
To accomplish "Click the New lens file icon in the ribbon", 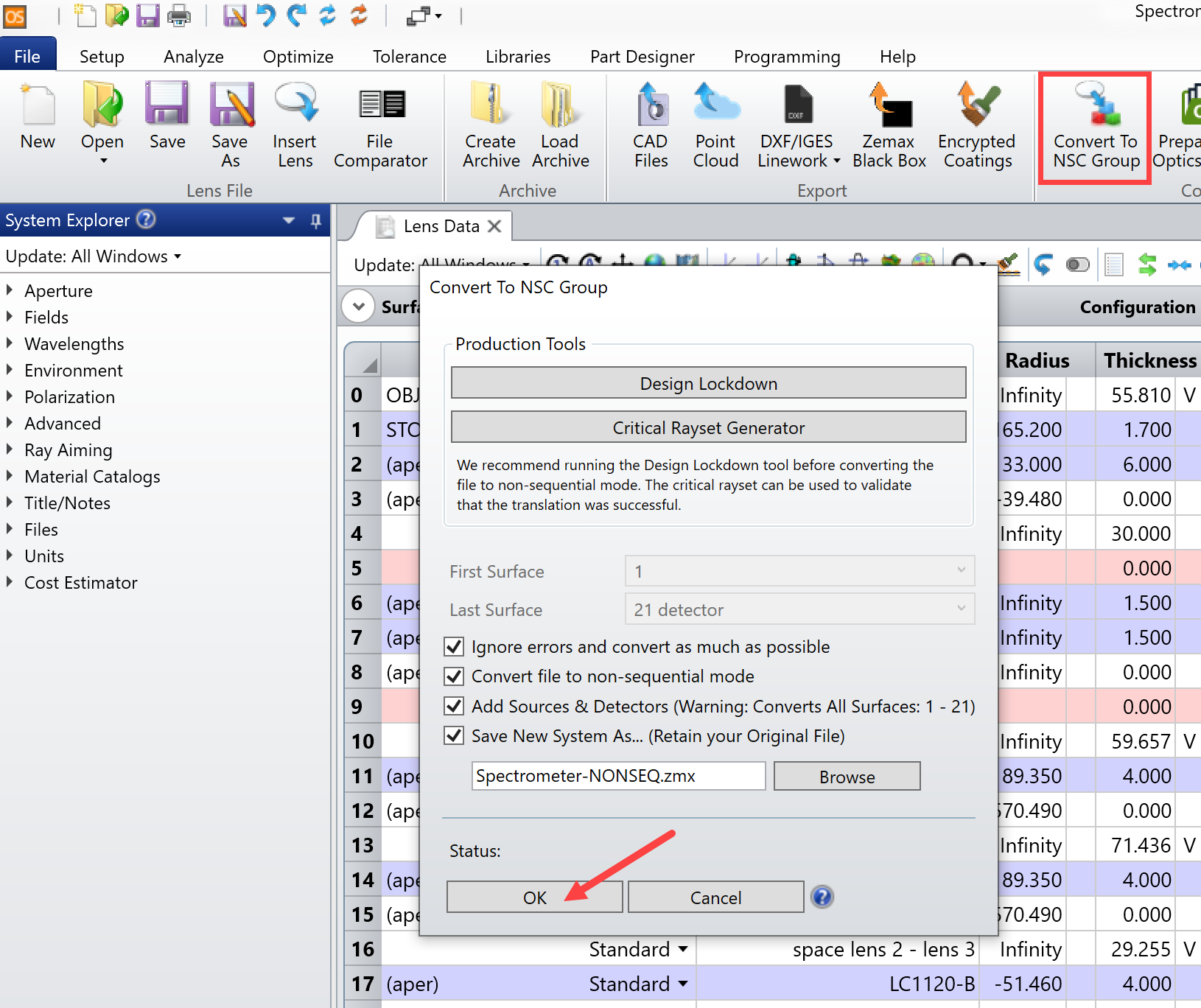I will point(38,106).
